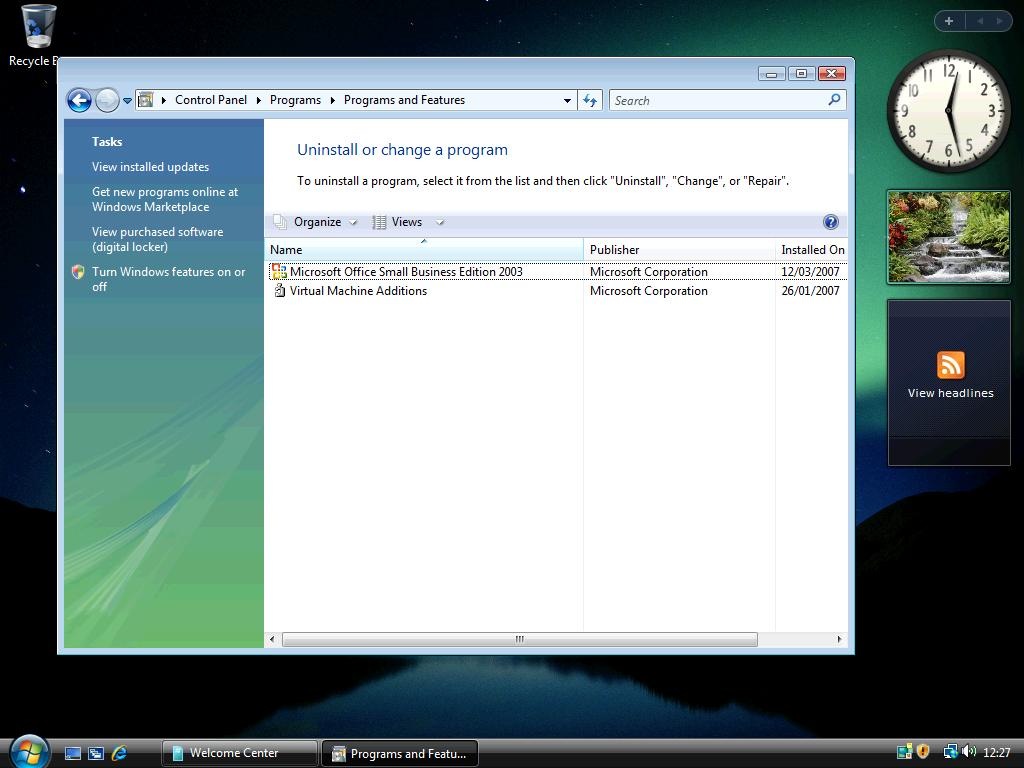Open Get new programs at Windows Marketplace

tap(165, 199)
